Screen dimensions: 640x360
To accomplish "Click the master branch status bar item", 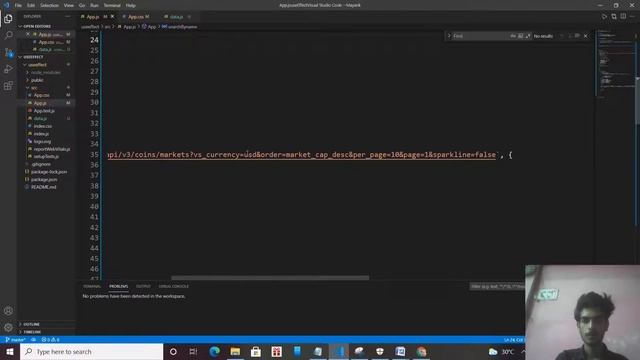I will (x=16, y=340).
